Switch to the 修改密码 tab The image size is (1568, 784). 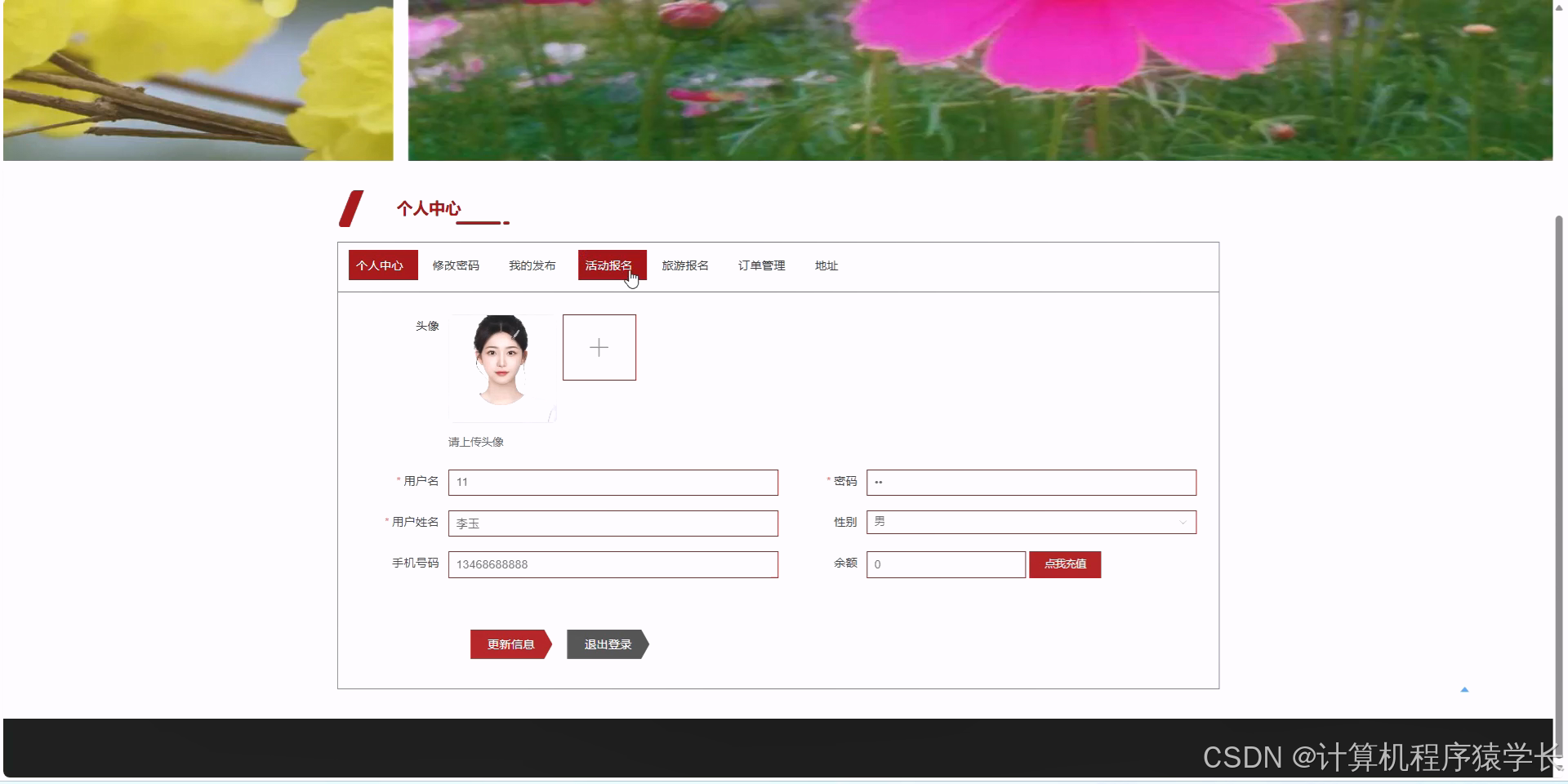[456, 265]
